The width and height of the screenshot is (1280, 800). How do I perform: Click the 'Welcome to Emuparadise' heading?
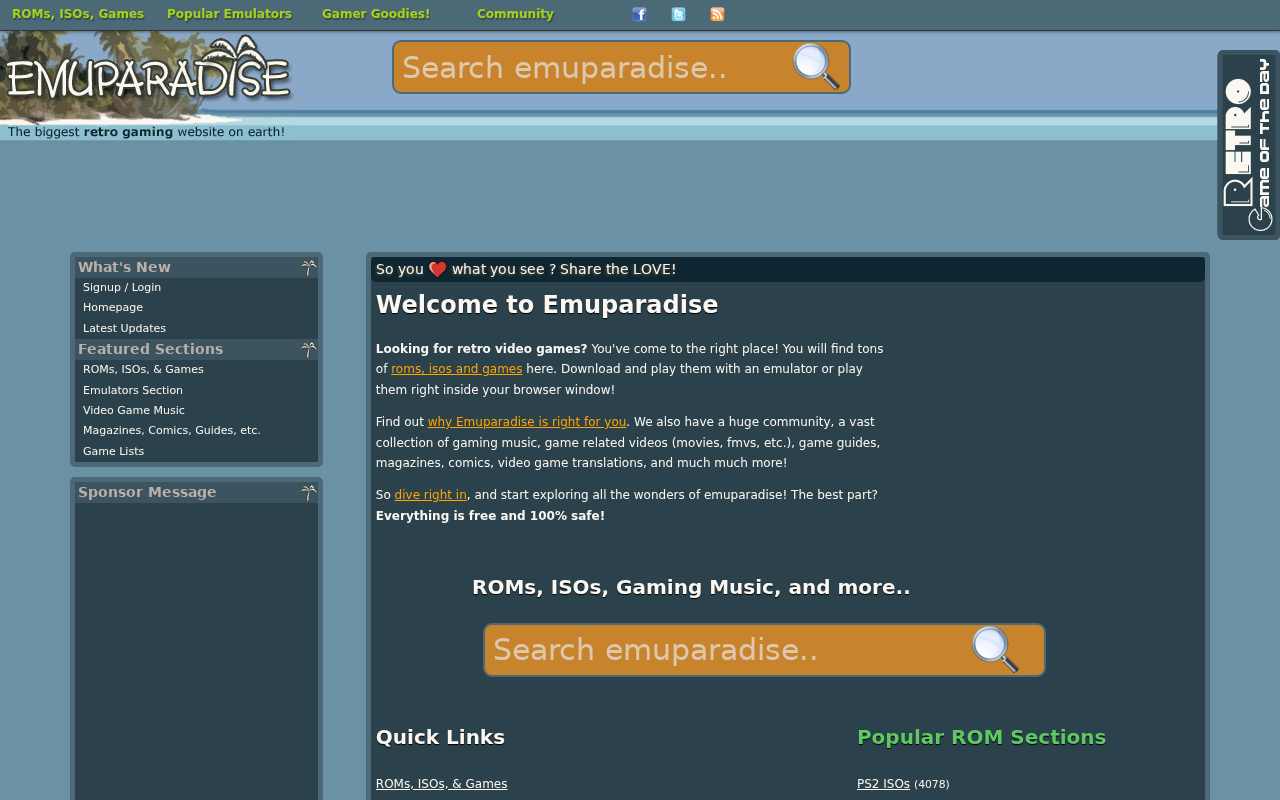tap(547, 305)
